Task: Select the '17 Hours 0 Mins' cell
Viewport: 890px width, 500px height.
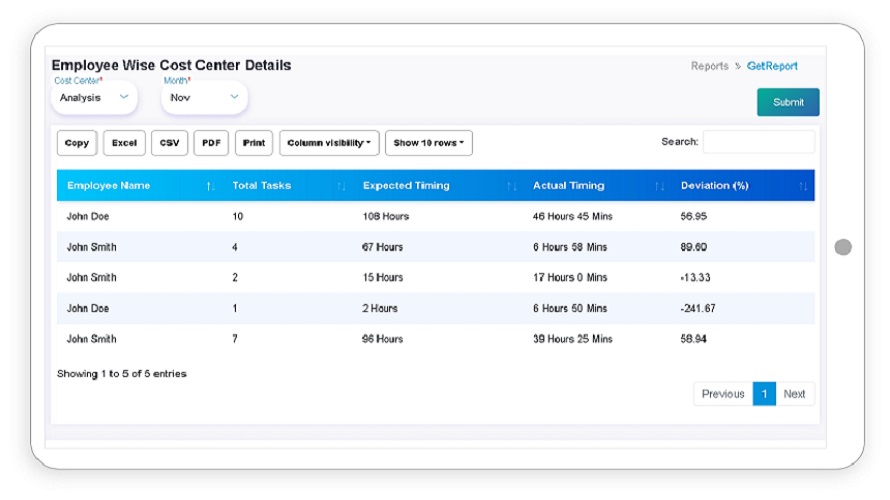Action: [570, 278]
